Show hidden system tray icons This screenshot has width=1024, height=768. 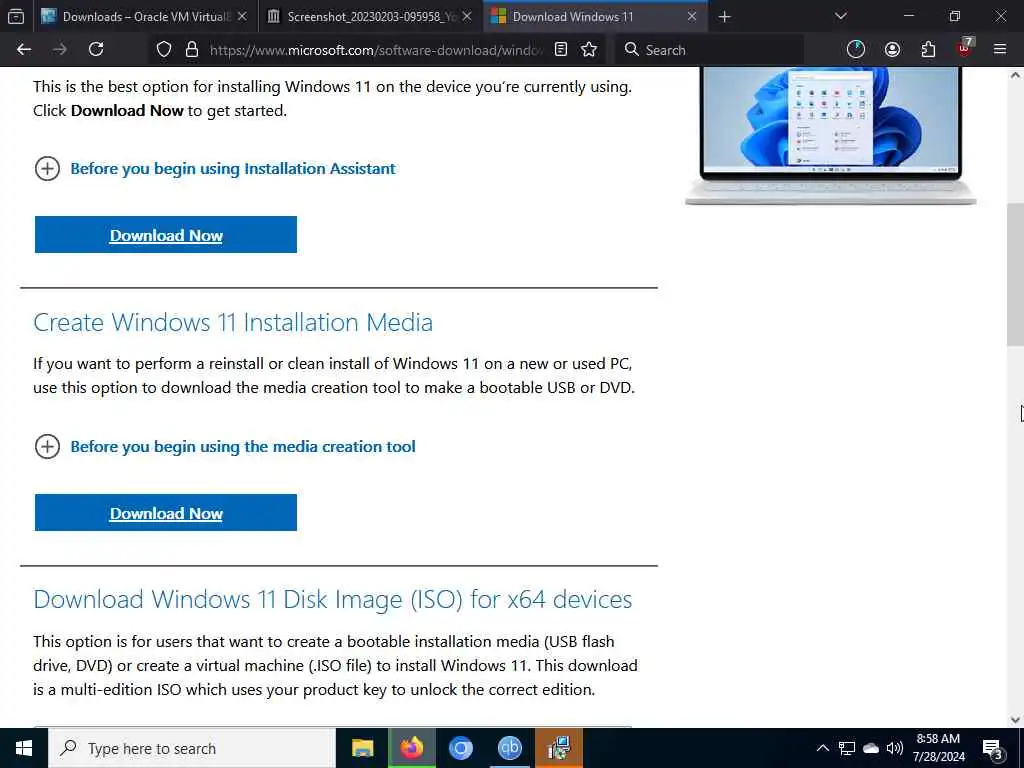pos(823,748)
